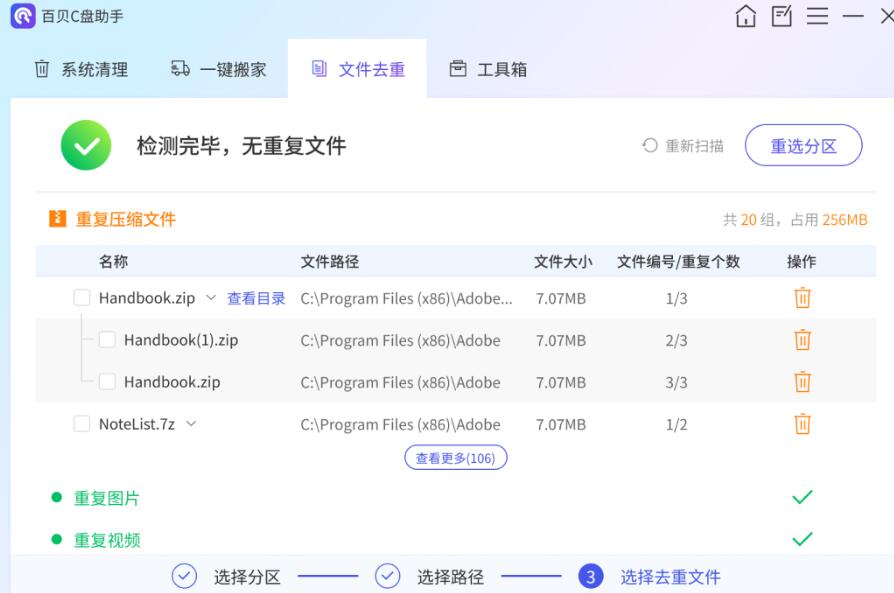Screen dimensions: 894x593
Task: Click the check mark beside 重复图片
Action: point(802,497)
